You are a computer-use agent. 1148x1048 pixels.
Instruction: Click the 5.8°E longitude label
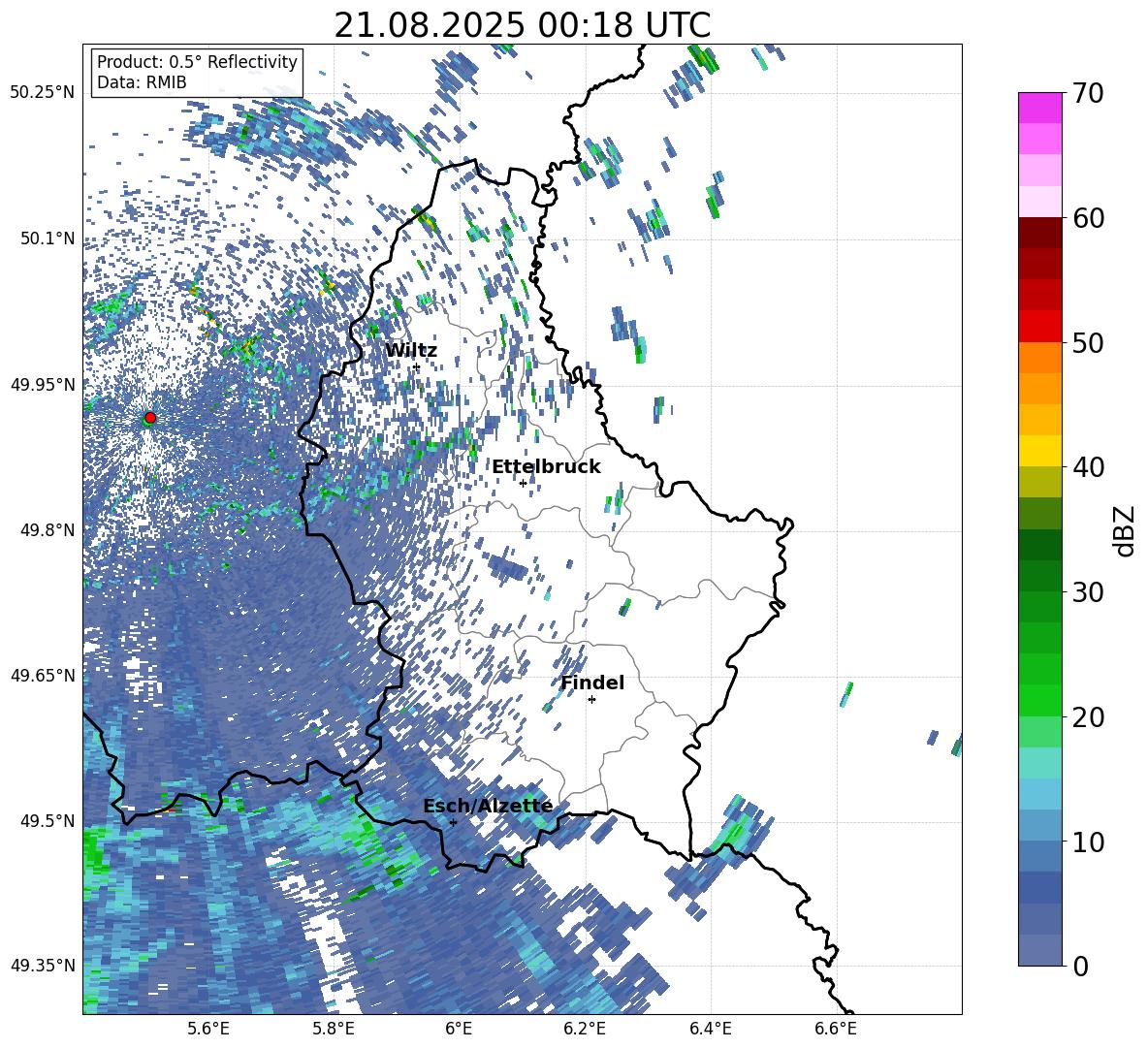[x=334, y=1029]
